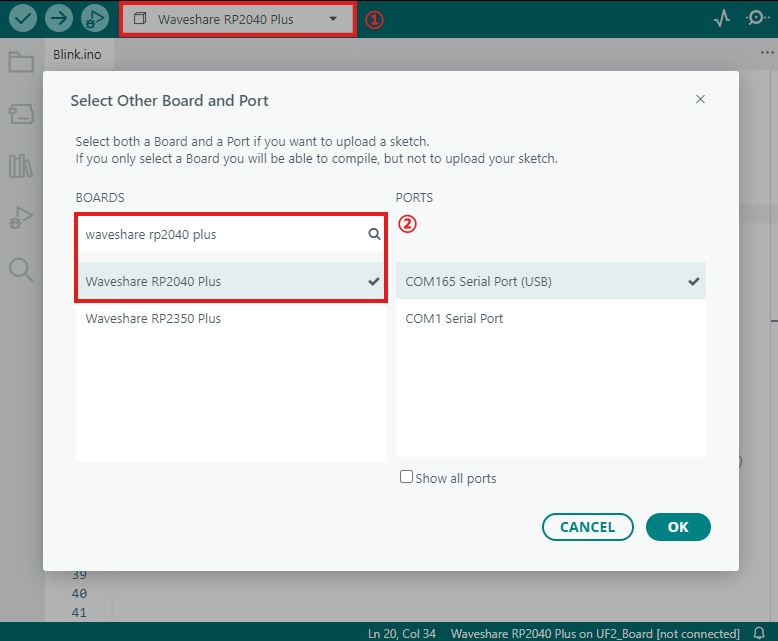Start debugging with the debugger icon
778x641 pixels.
(95, 18)
